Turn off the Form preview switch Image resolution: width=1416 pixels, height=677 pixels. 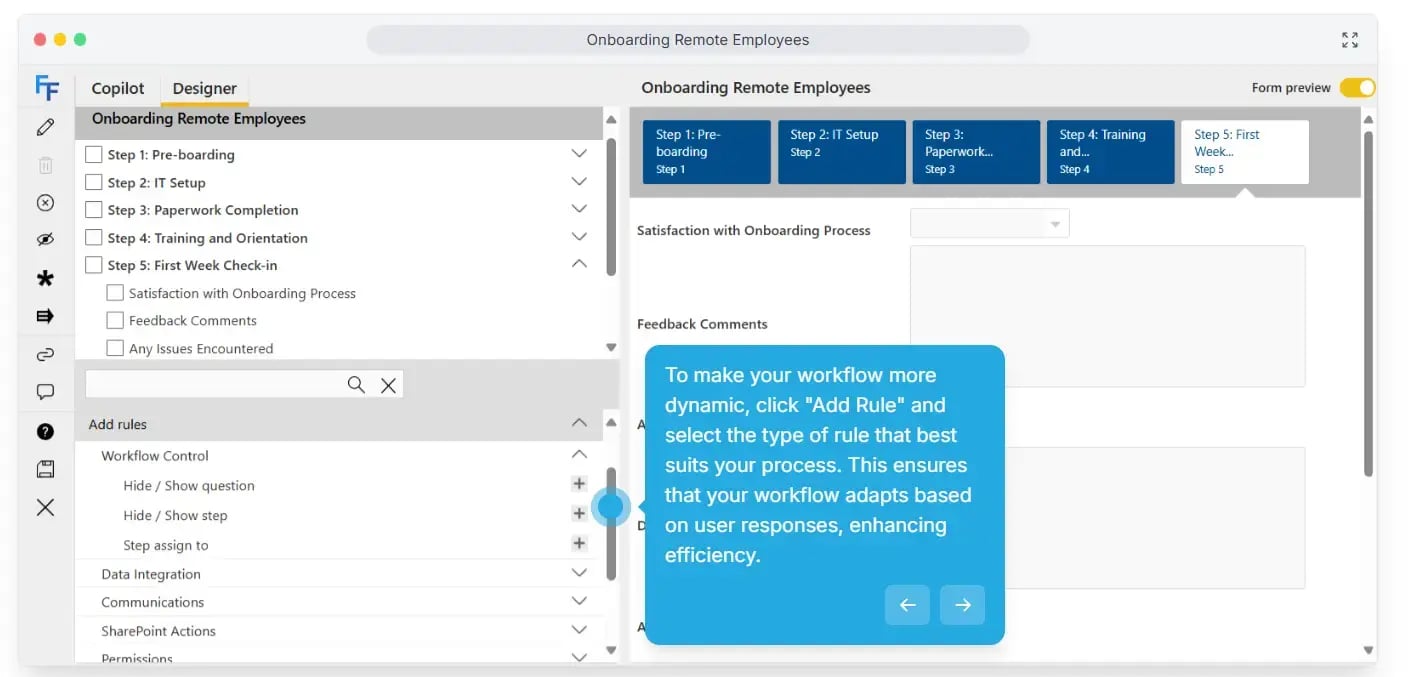pyautogui.click(x=1357, y=88)
